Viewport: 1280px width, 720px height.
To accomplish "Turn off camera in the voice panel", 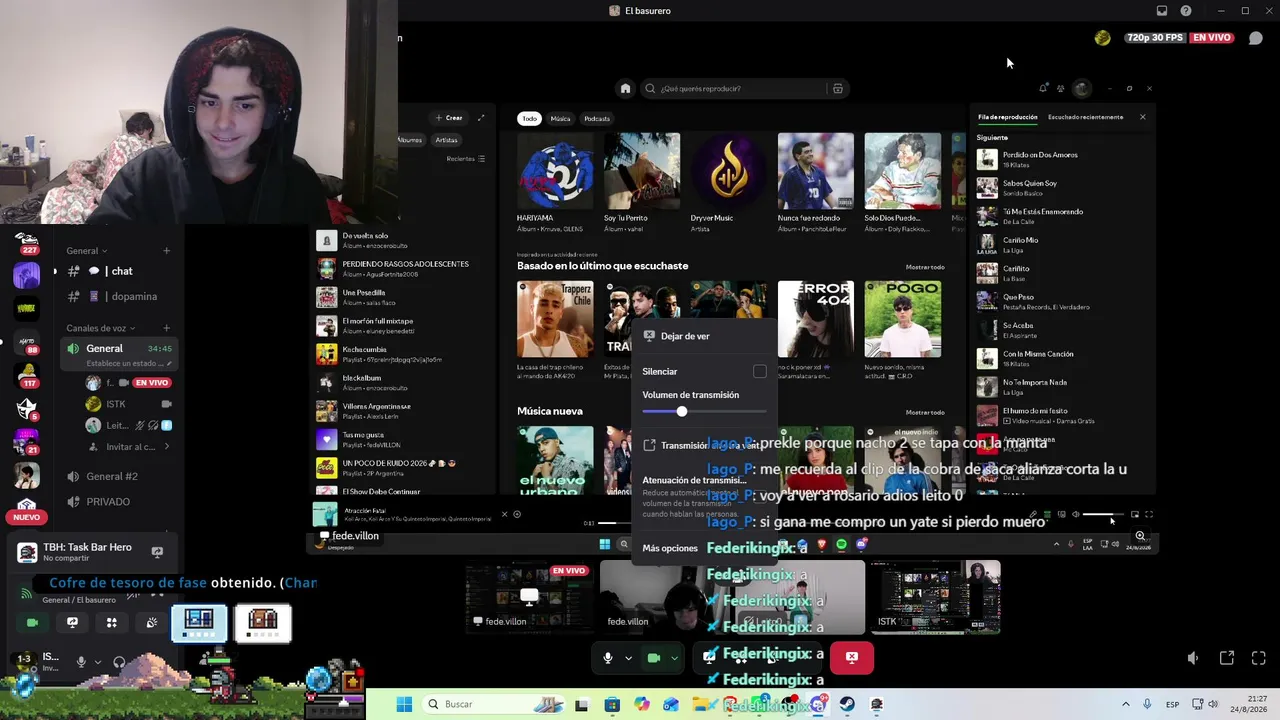I will point(32,622).
